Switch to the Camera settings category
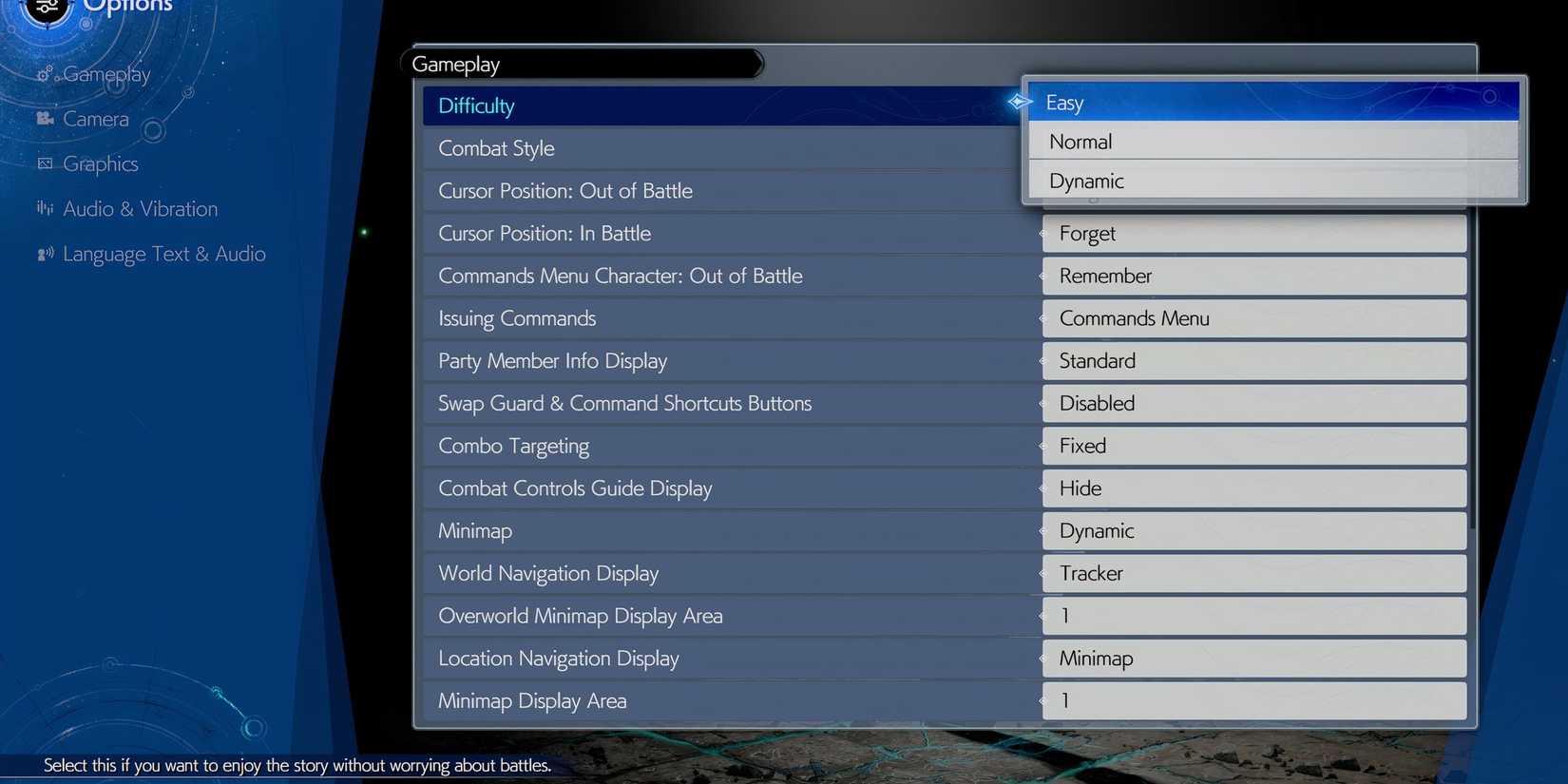The image size is (1568, 784). 95,119
